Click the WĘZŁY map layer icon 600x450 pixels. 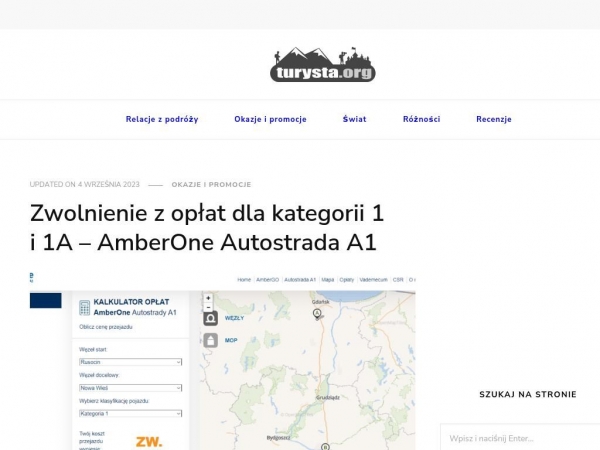210,318
